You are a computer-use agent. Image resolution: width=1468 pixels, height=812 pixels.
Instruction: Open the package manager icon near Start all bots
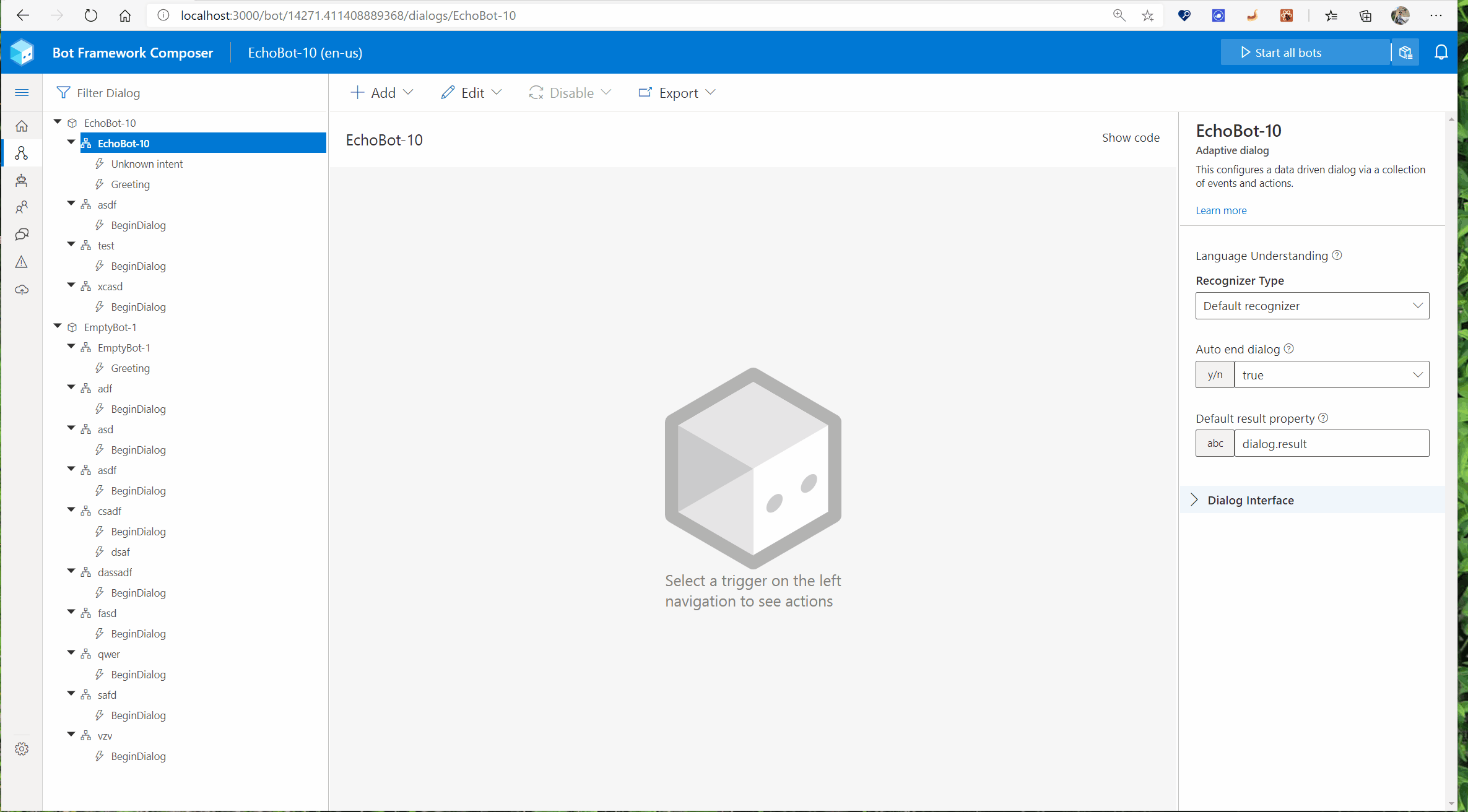(x=1404, y=52)
